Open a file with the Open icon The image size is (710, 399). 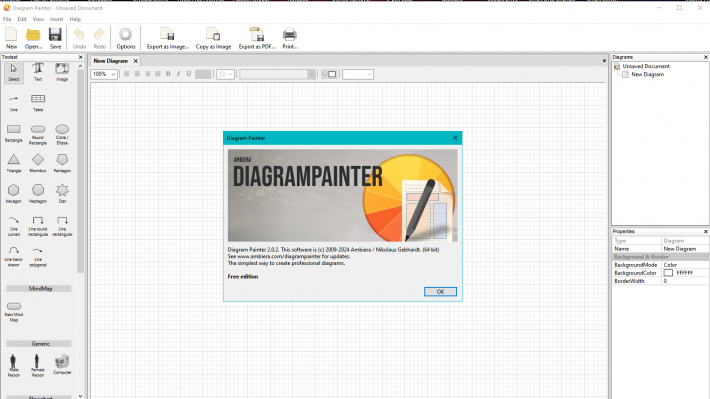[x=33, y=38]
